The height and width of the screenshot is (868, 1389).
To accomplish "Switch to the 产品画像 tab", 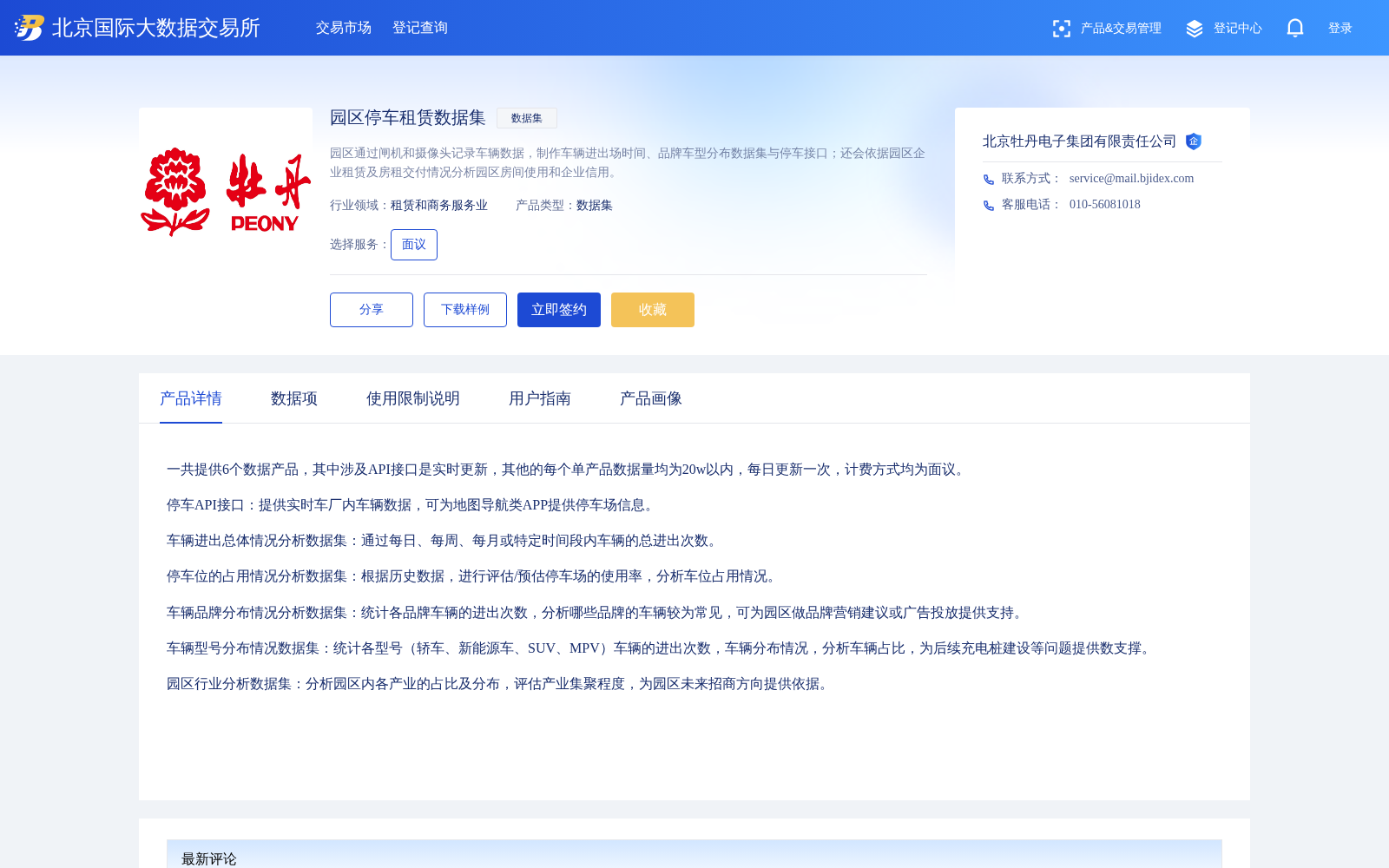I will [651, 398].
